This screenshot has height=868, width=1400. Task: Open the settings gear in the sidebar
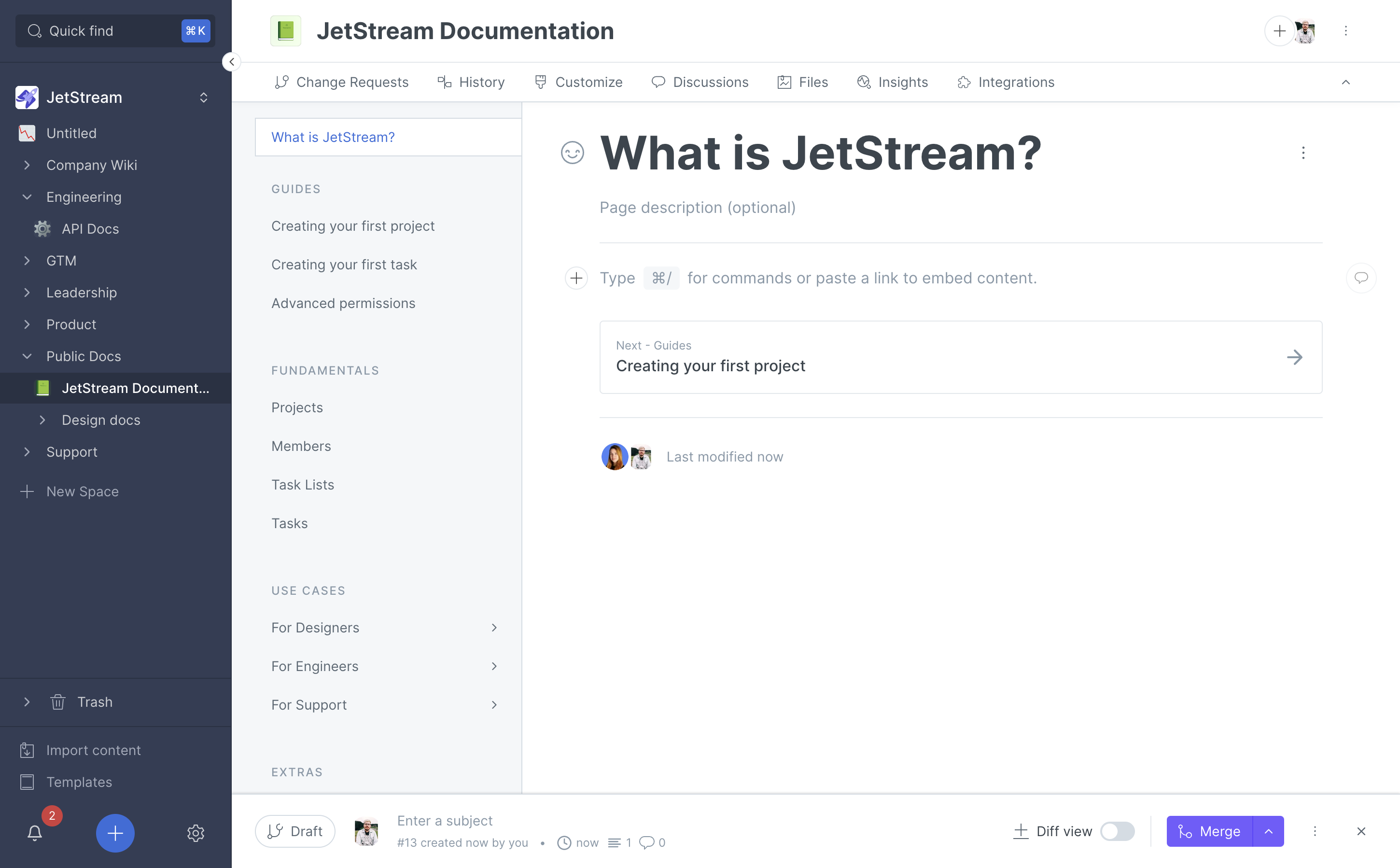[x=196, y=833]
